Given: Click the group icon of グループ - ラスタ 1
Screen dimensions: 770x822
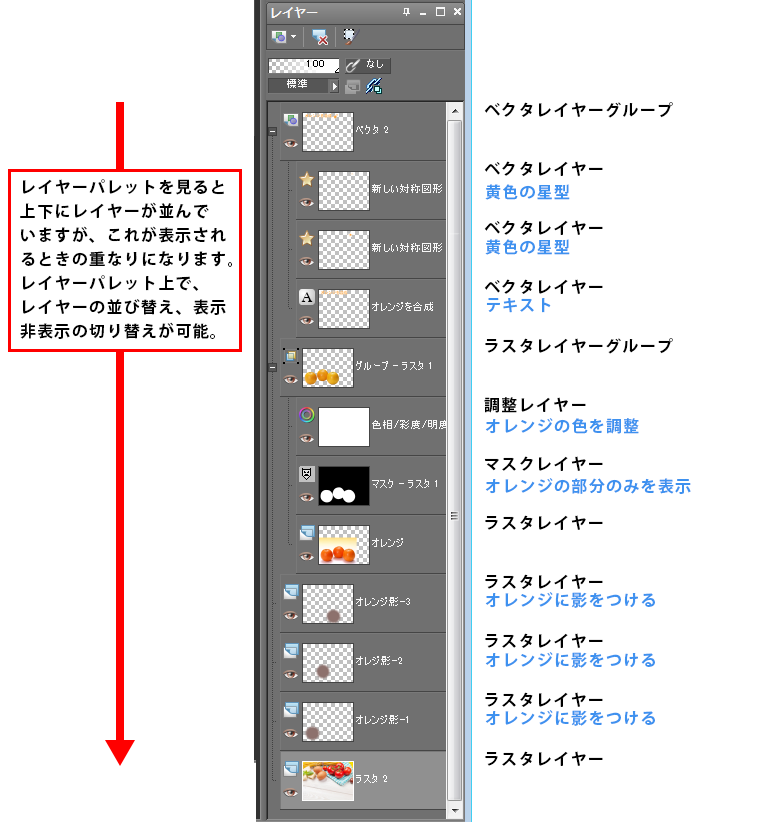Looking at the screenshot, I should pyautogui.click(x=291, y=356).
